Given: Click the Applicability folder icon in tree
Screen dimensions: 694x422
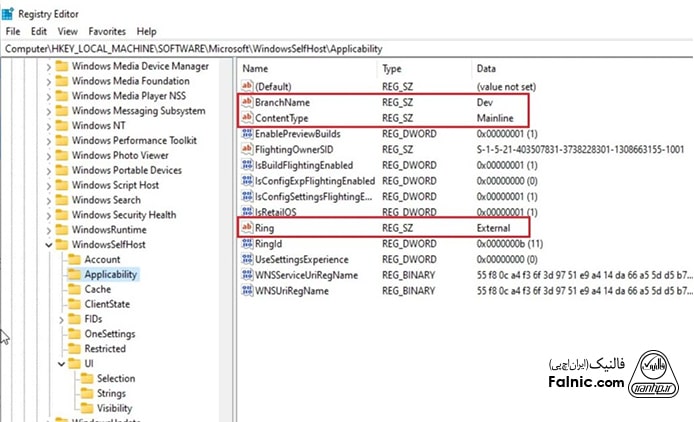Looking at the screenshot, I should 74,274.
